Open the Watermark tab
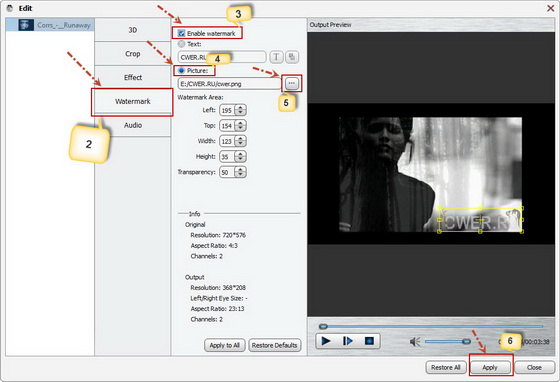The width and height of the screenshot is (560, 382). 132,101
